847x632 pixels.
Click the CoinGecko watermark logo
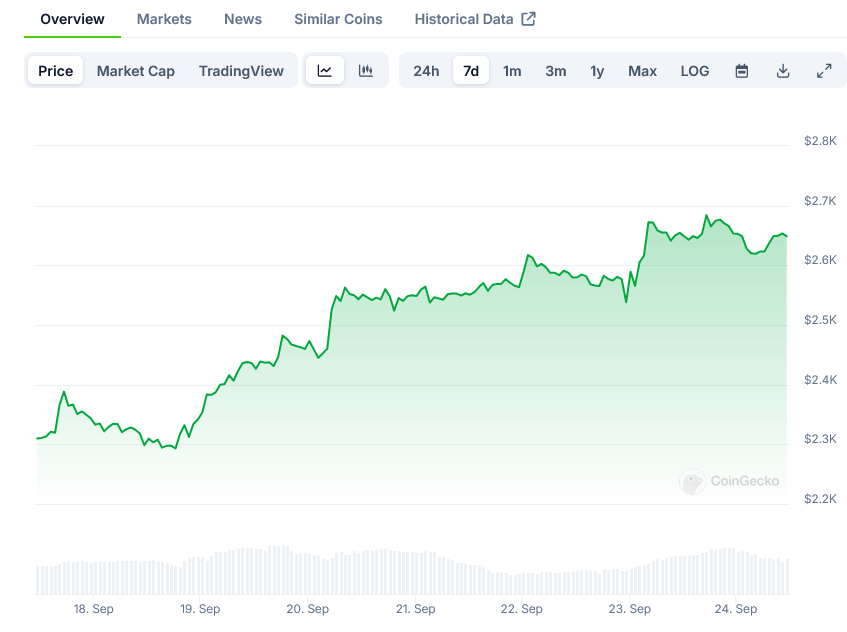[730, 481]
